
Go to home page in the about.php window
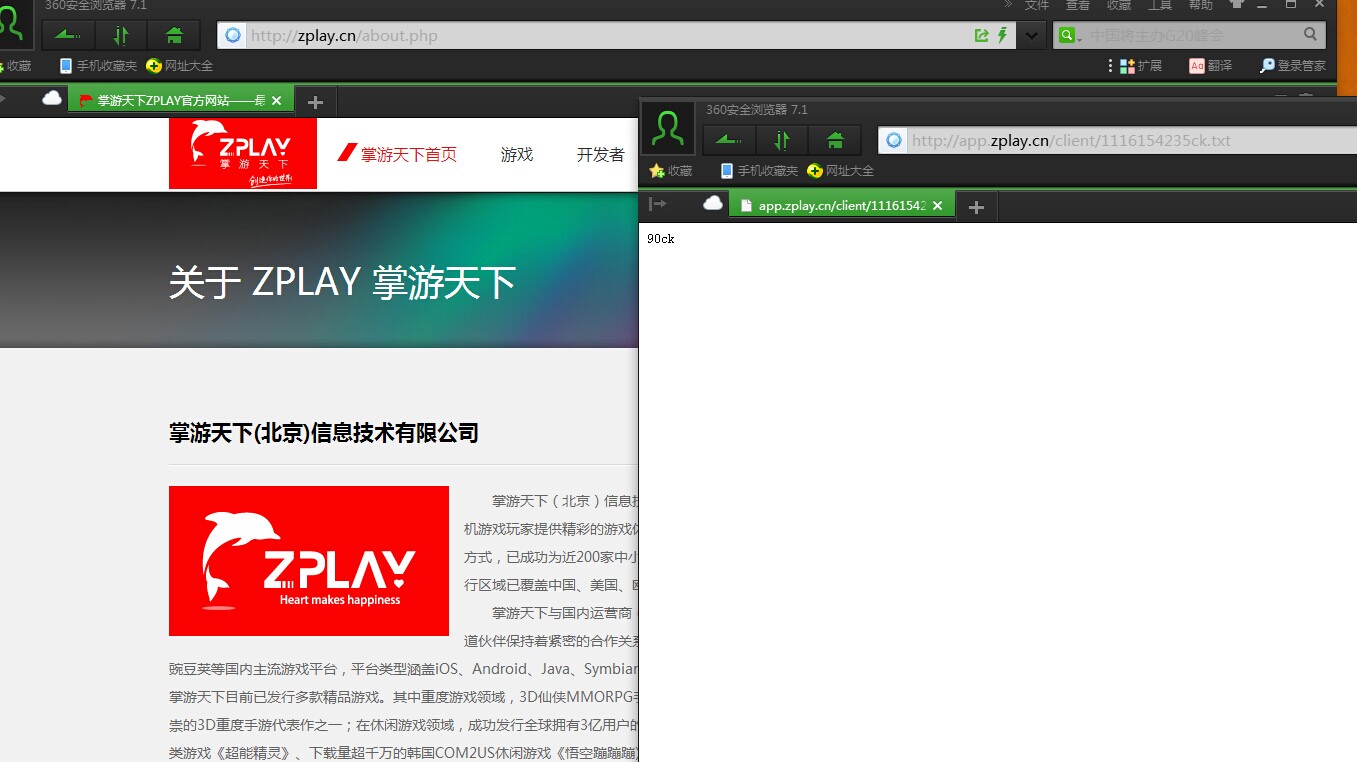pos(174,35)
